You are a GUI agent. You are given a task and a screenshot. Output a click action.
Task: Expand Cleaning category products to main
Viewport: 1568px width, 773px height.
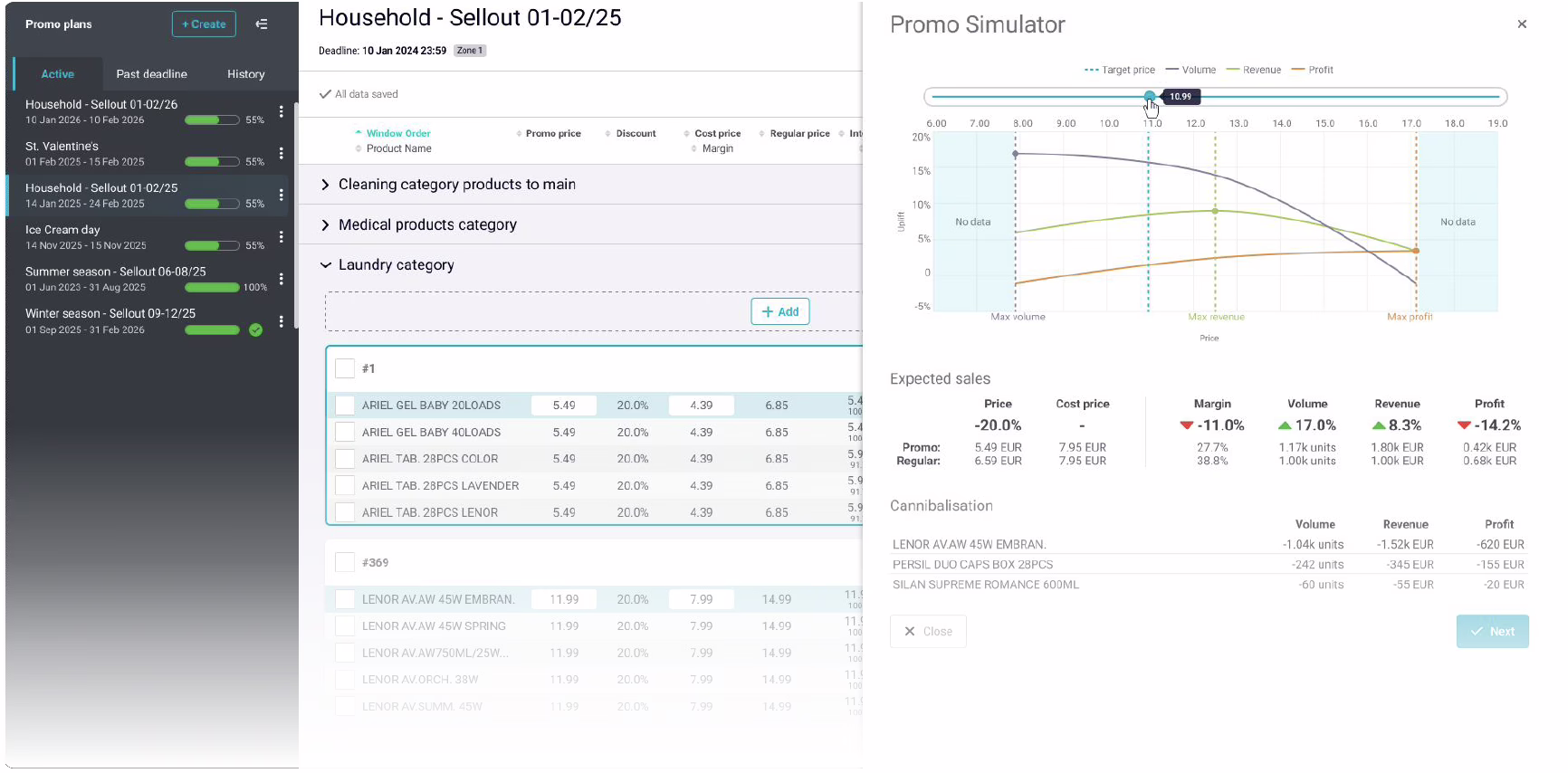coord(326,185)
